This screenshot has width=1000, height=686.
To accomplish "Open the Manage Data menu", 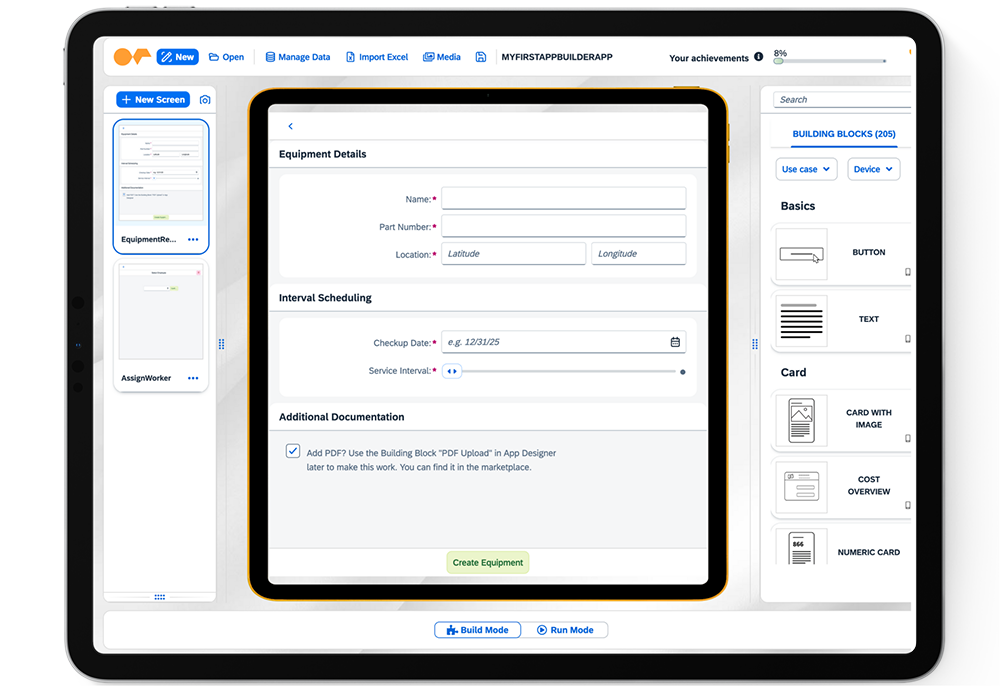I will (297, 57).
